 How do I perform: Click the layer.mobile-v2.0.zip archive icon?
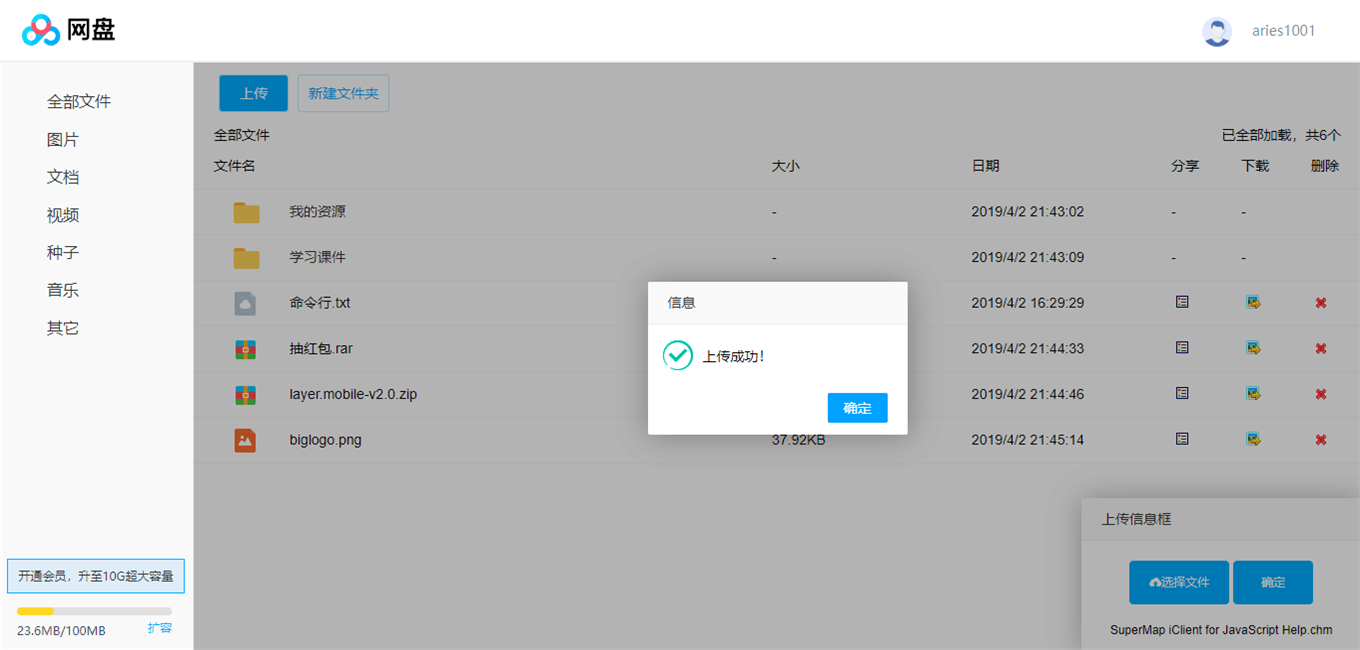245,395
